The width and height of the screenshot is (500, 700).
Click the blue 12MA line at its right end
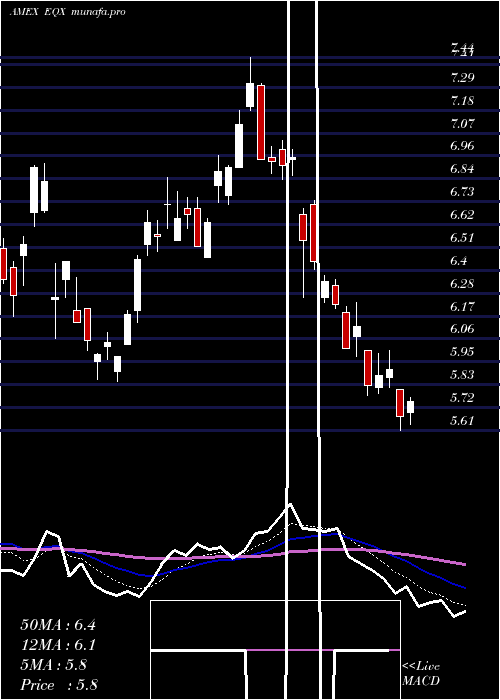(x=463, y=587)
